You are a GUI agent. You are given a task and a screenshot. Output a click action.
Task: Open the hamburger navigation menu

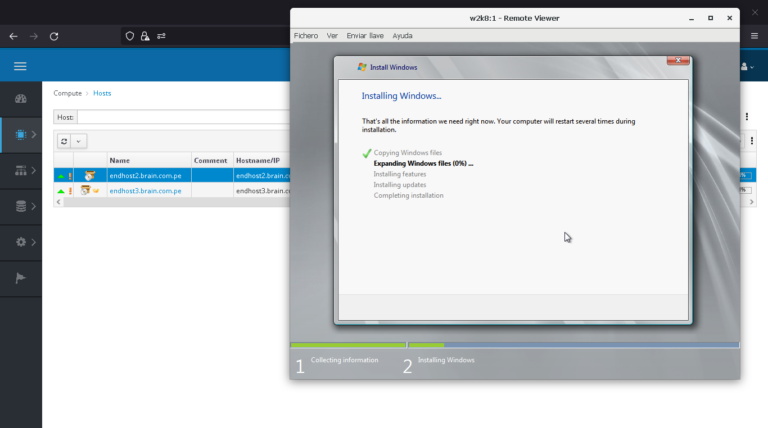(x=20, y=66)
